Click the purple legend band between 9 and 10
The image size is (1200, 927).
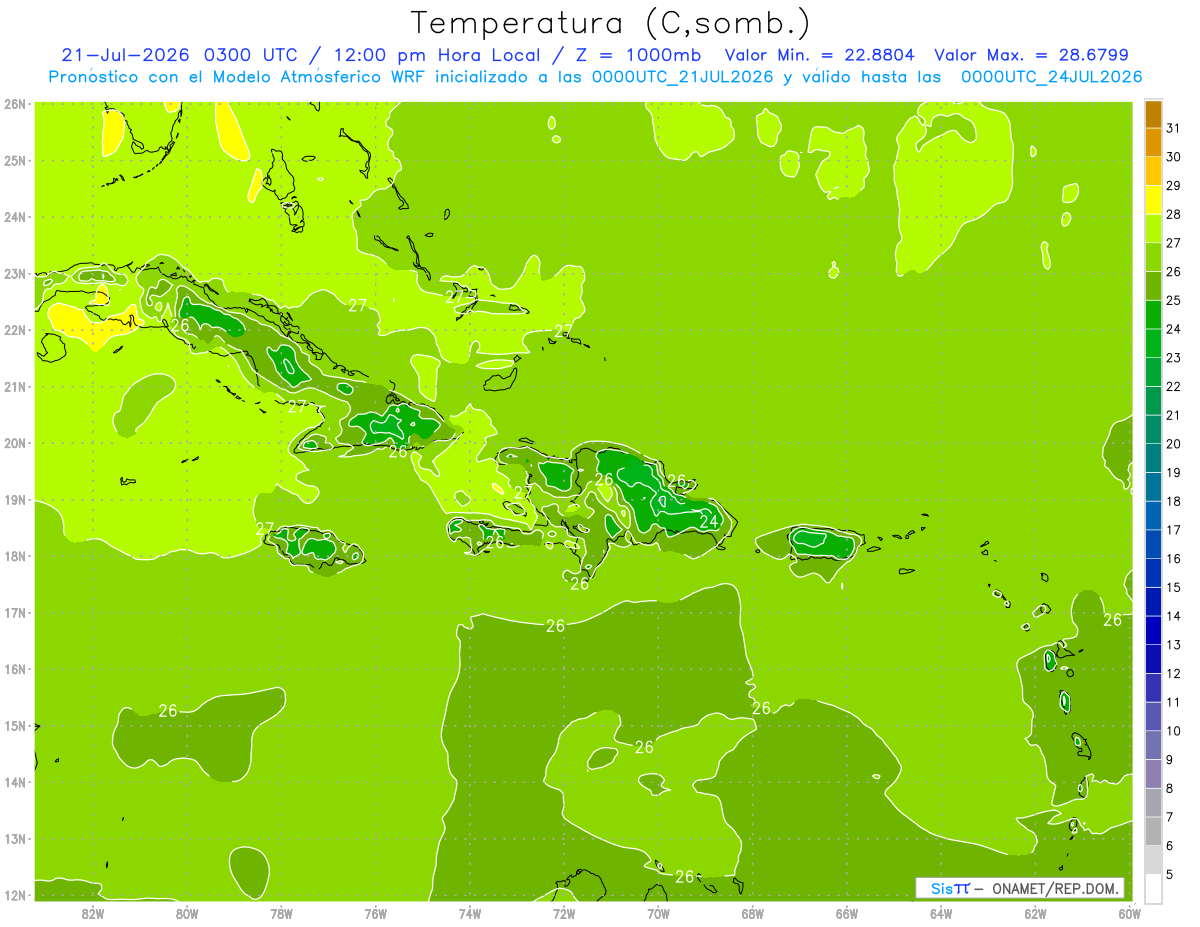pos(1153,745)
